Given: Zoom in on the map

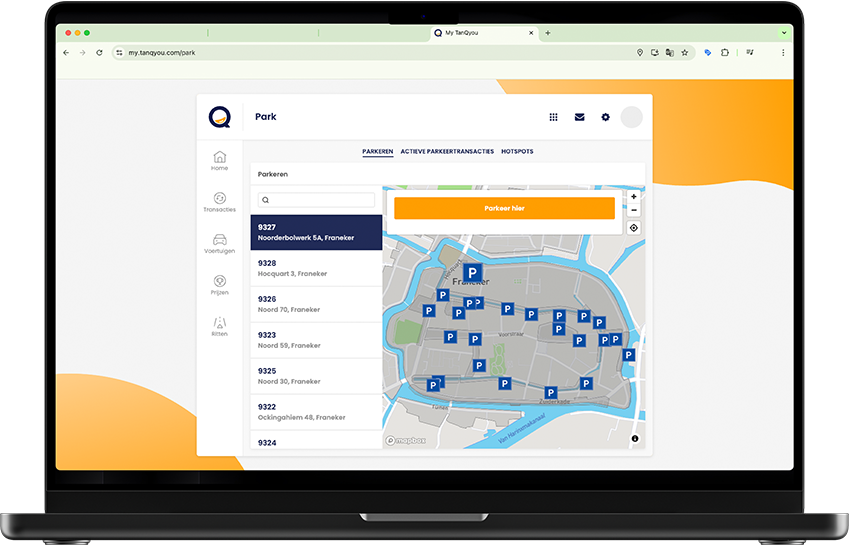Looking at the screenshot, I should [x=634, y=197].
